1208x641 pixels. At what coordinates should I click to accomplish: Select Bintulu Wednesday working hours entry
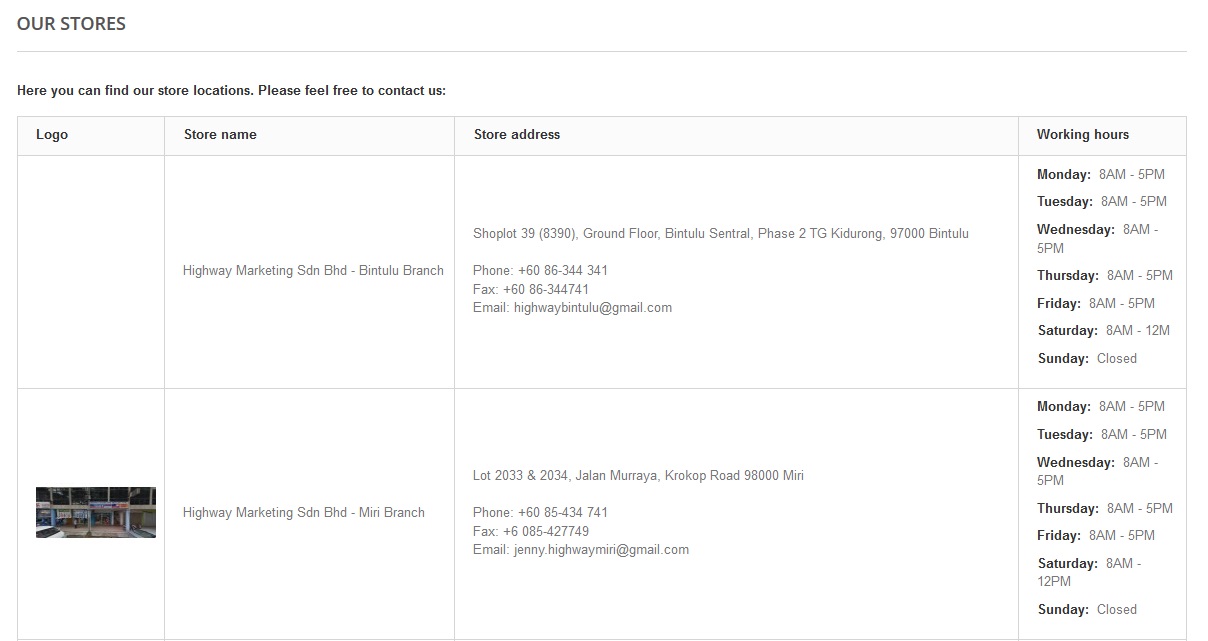(x=1098, y=238)
